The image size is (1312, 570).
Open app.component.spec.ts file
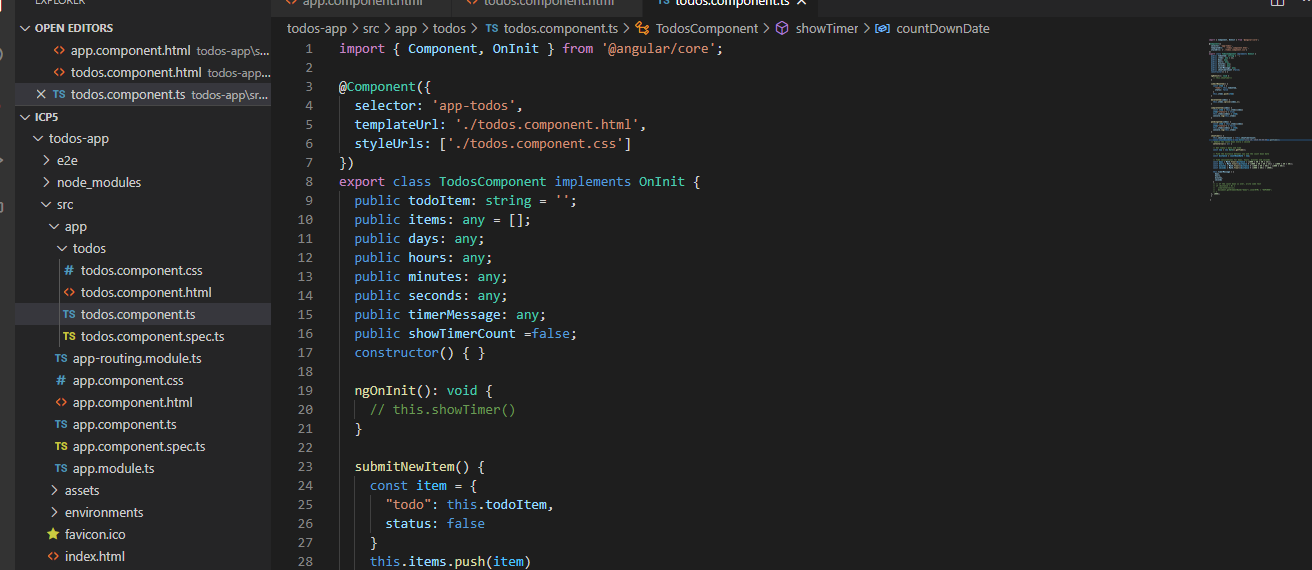pos(139,446)
